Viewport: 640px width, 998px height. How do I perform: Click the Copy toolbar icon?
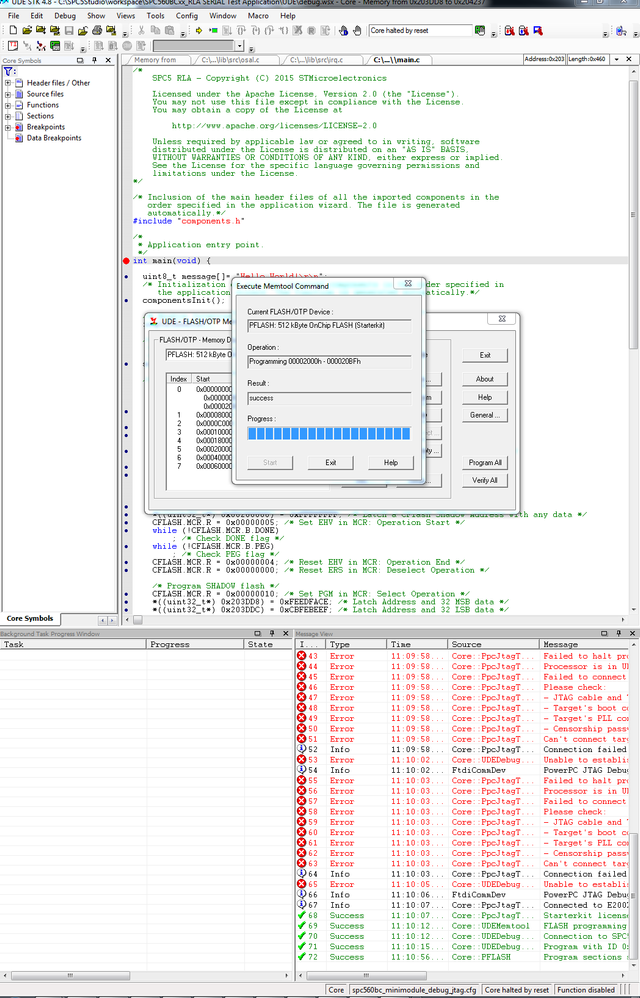click(155, 30)
